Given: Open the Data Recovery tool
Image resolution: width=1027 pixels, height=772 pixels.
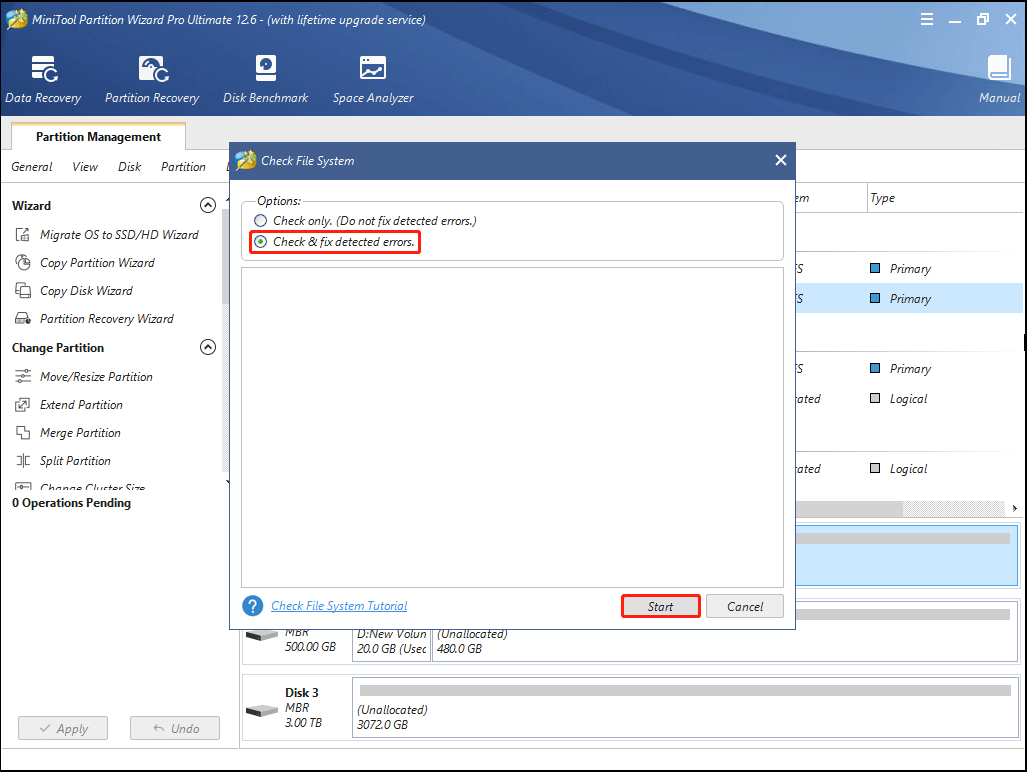Looking at the screenshot, I should tap(43, 79).
